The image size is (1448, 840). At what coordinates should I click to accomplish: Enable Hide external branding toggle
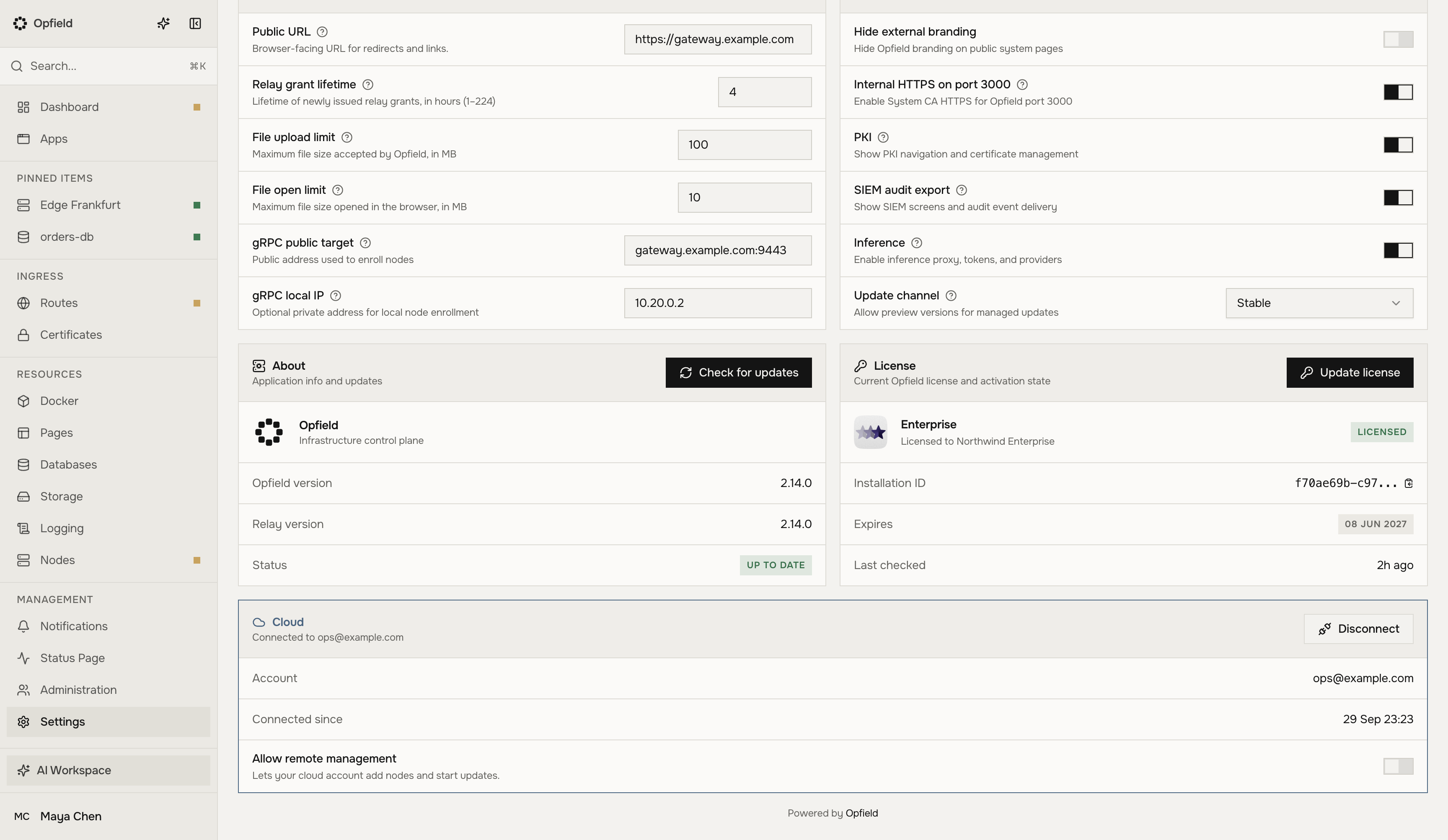coord(1399,40)
